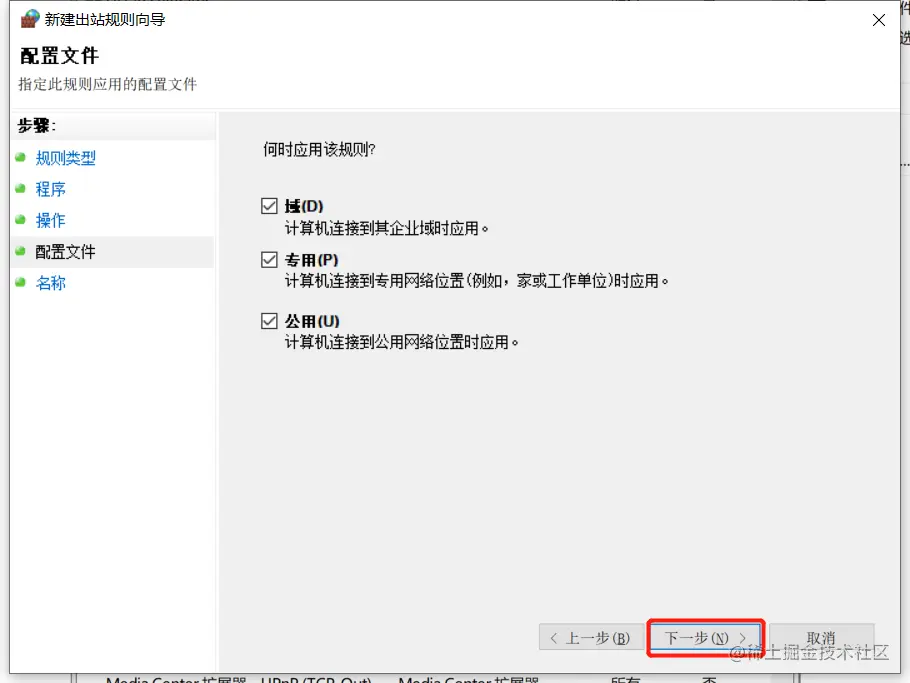Viewport: 910px width, 683px height.
Task: Click the wizard icon in the title bar
Action: [x=30, y=18]
